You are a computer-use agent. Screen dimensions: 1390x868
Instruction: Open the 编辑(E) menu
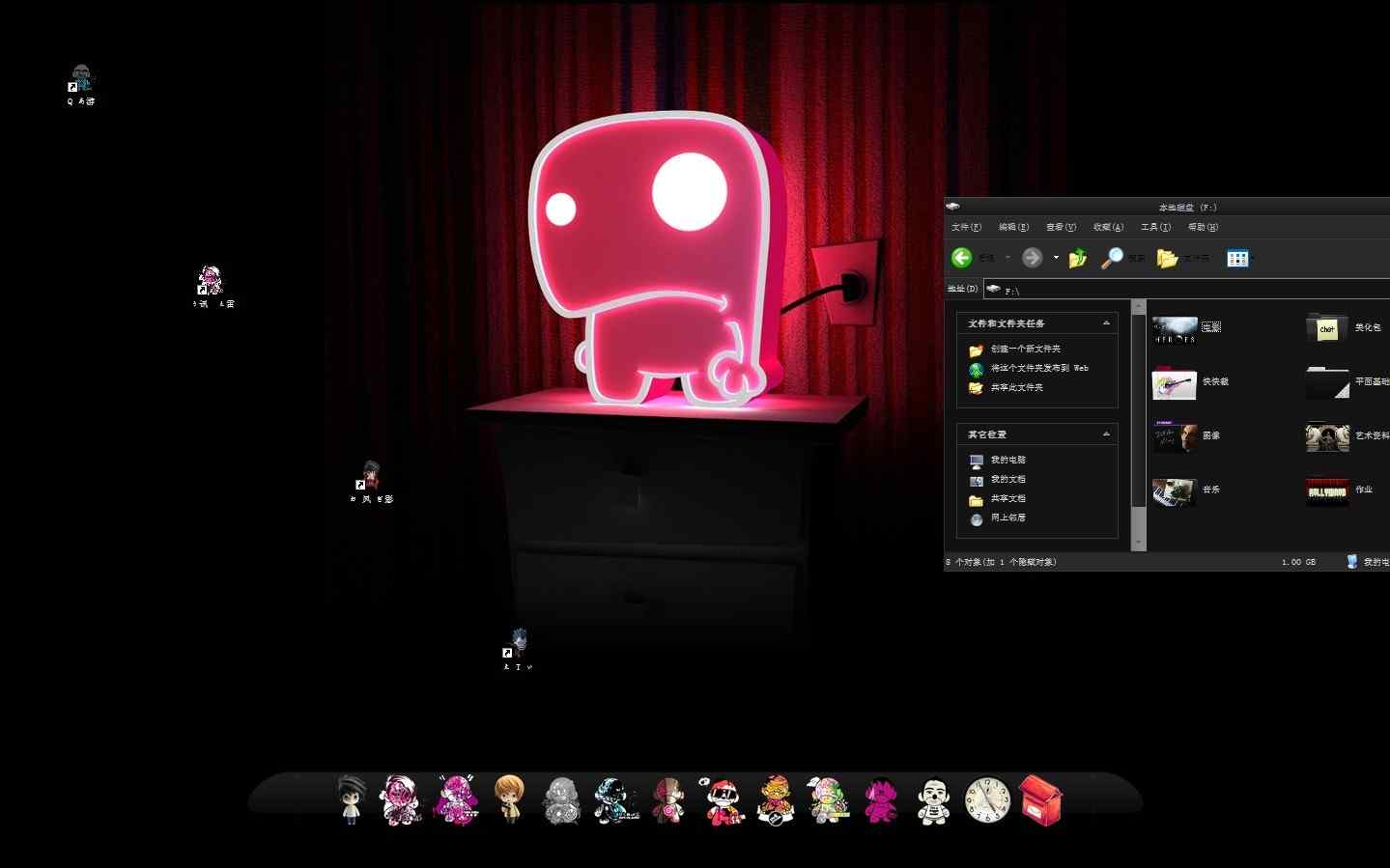[1013, 227]
